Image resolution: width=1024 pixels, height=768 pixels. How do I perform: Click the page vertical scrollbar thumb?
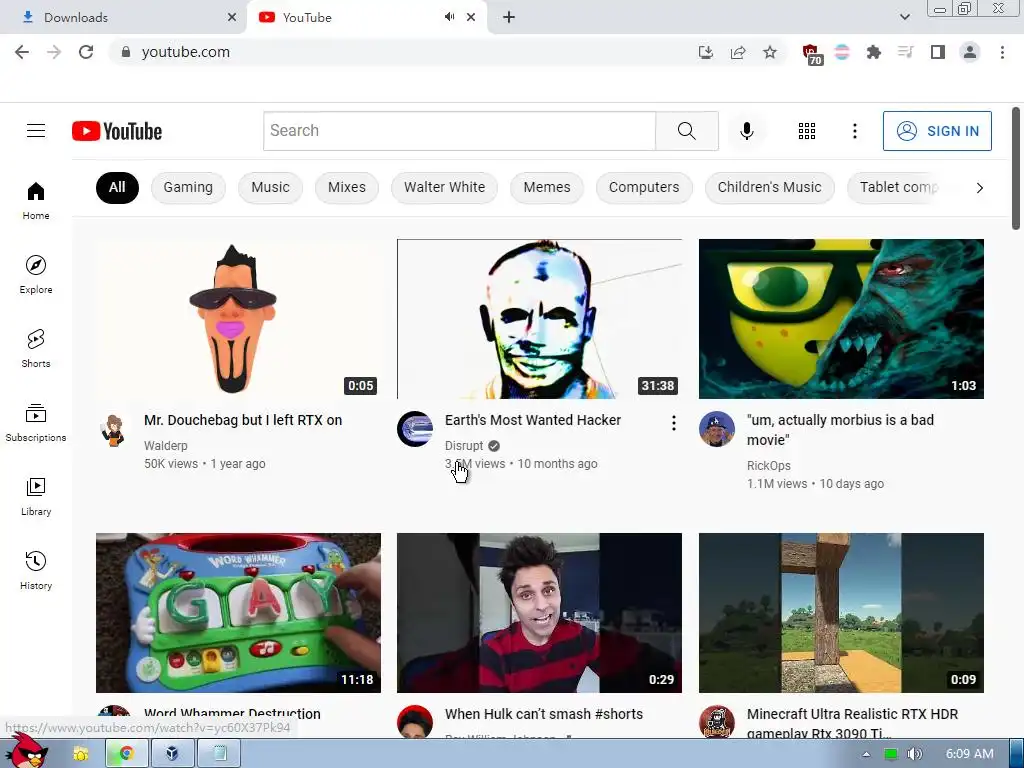(1016, 168)
